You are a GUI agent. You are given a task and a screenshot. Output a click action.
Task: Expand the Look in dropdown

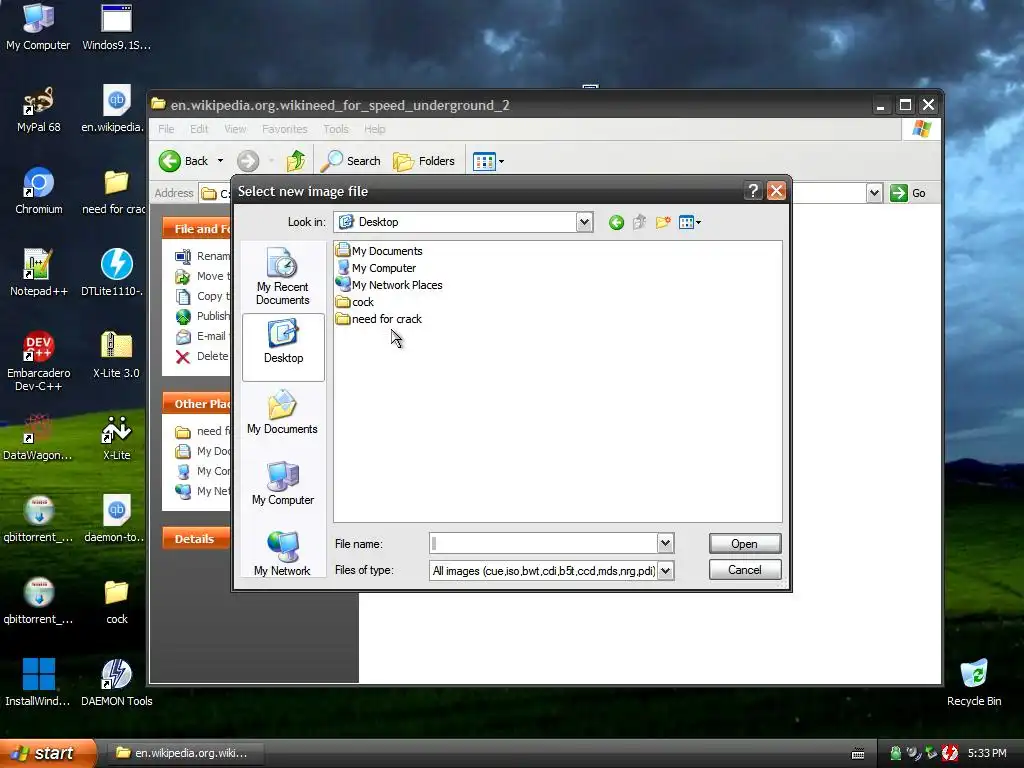click(584, 222)
